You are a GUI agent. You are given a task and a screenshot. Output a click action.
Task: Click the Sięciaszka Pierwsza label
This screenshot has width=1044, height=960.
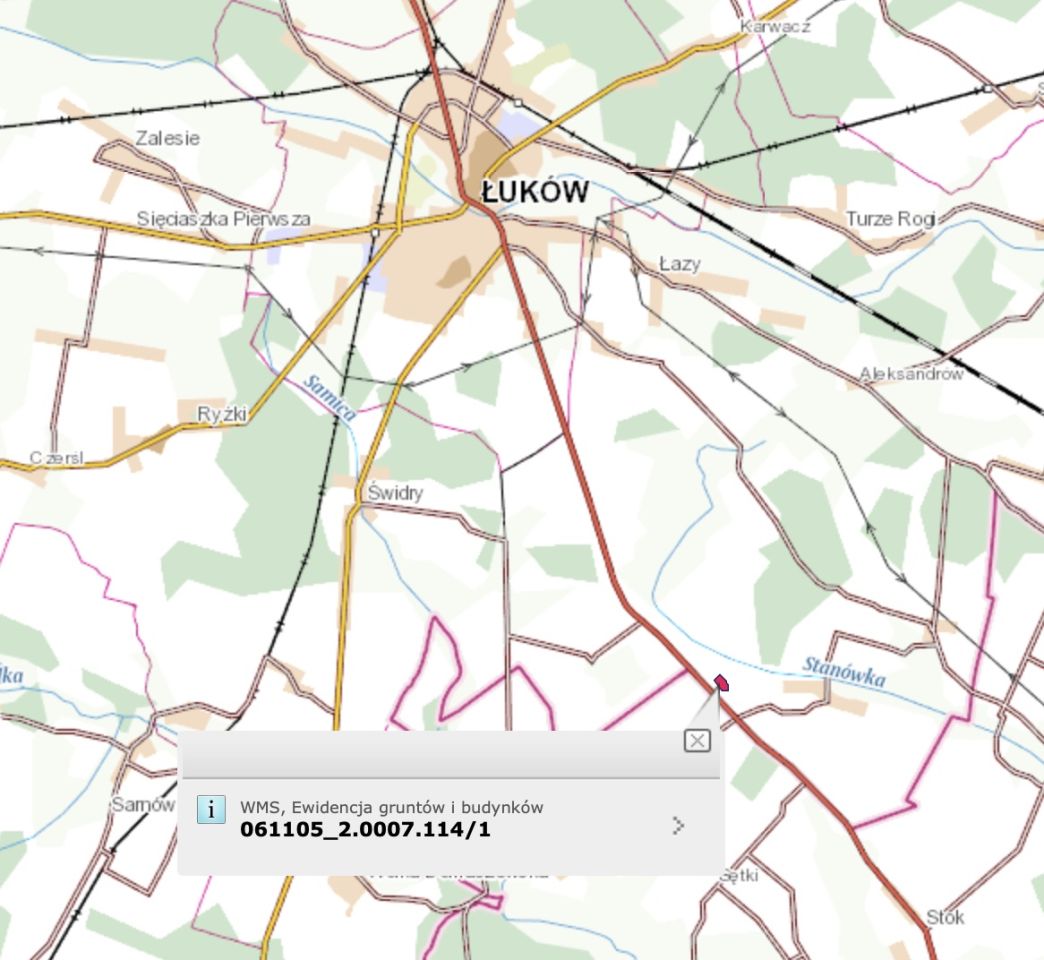223,218
